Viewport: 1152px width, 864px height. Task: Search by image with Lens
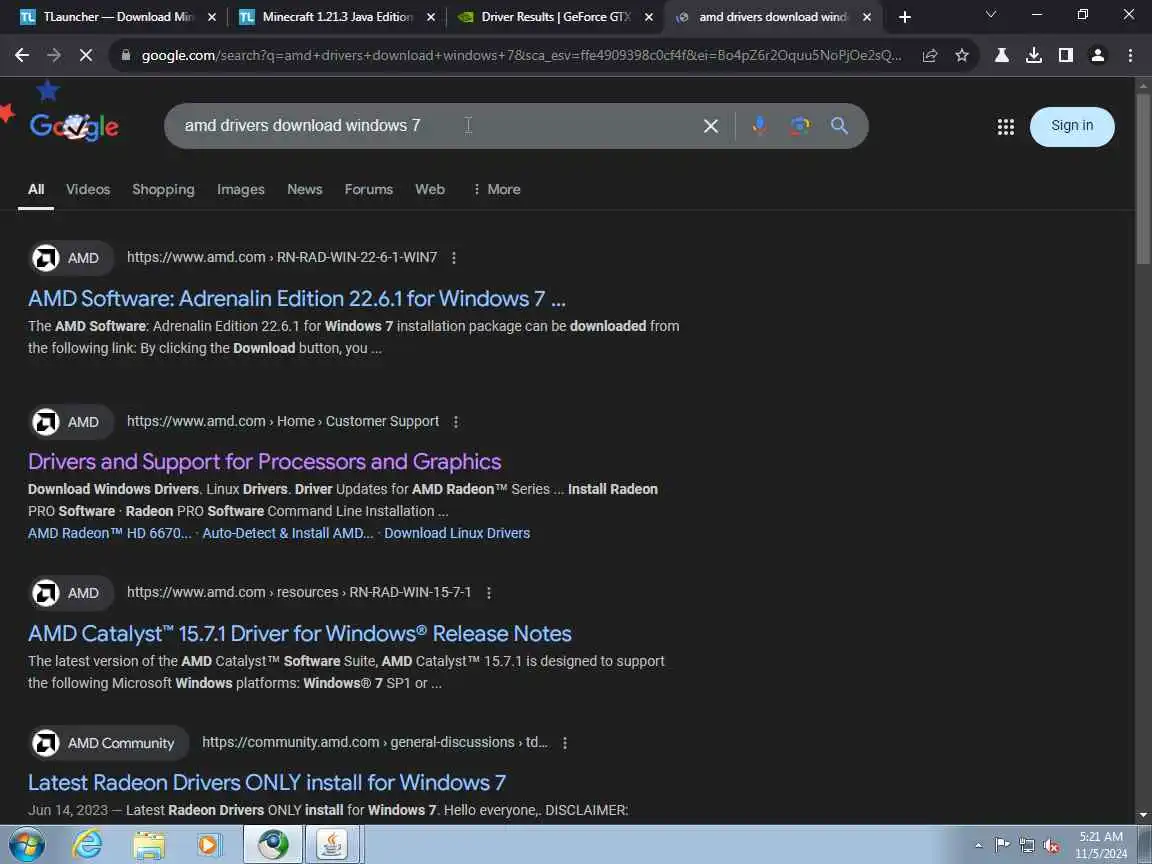tap(799, 126)
